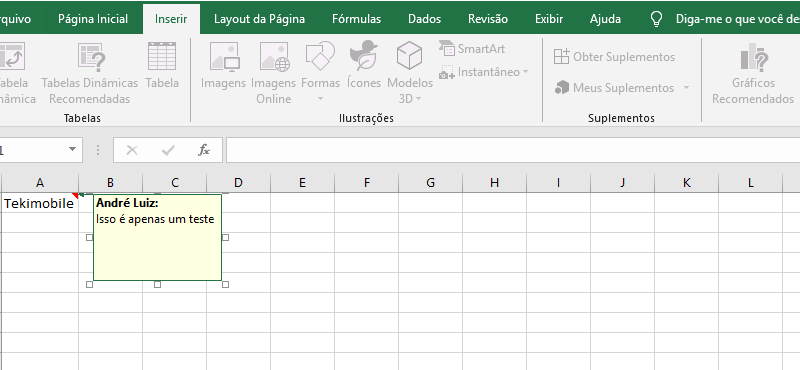
Task: Select column A header
Action: pyautogui.click(x=40, y=183)
